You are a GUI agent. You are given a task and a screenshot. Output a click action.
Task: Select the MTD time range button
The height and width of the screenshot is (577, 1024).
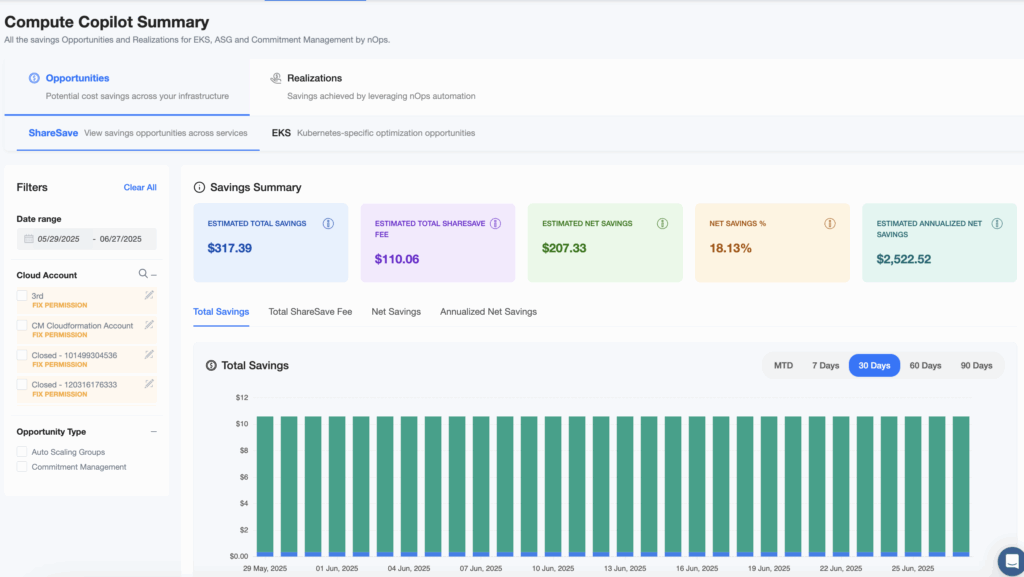coord(783,366)
